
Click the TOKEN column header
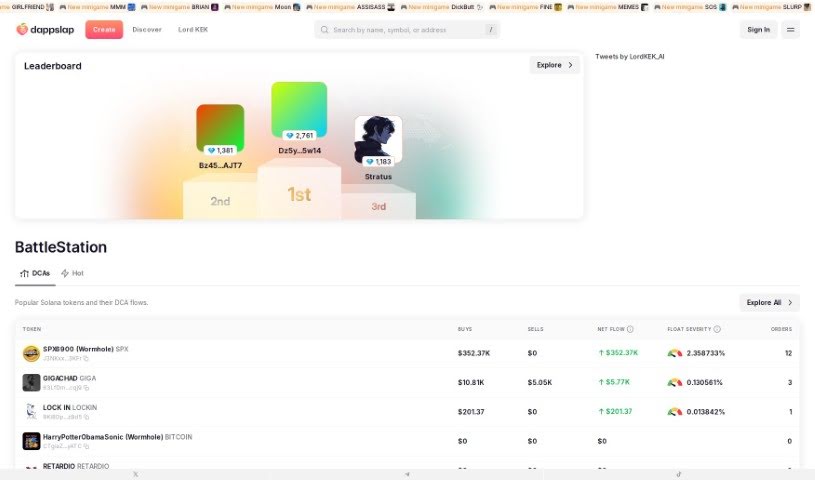pyautogui.click(x=32, y=329)
